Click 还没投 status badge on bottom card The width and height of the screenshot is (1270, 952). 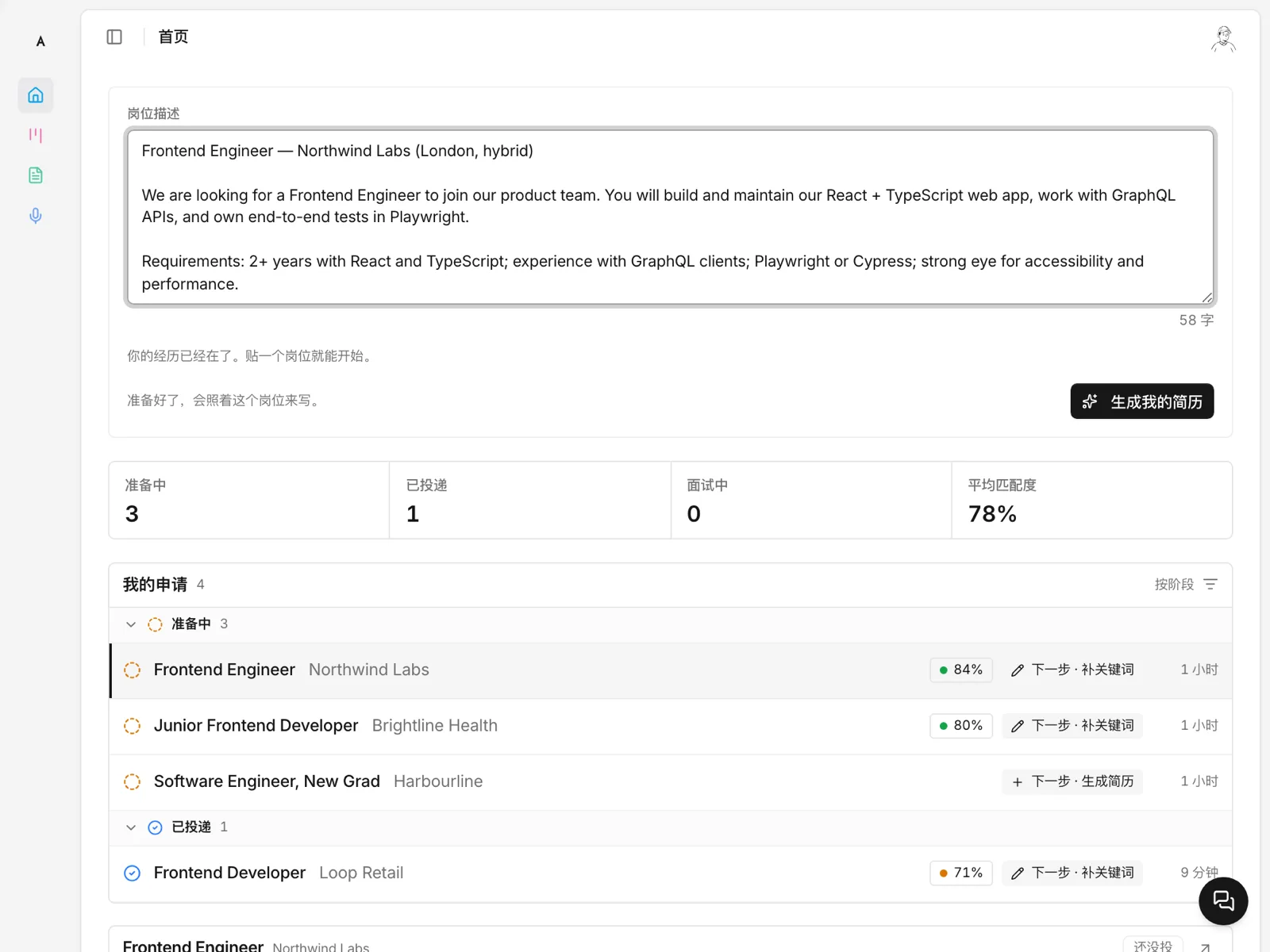pos(1153,946)
